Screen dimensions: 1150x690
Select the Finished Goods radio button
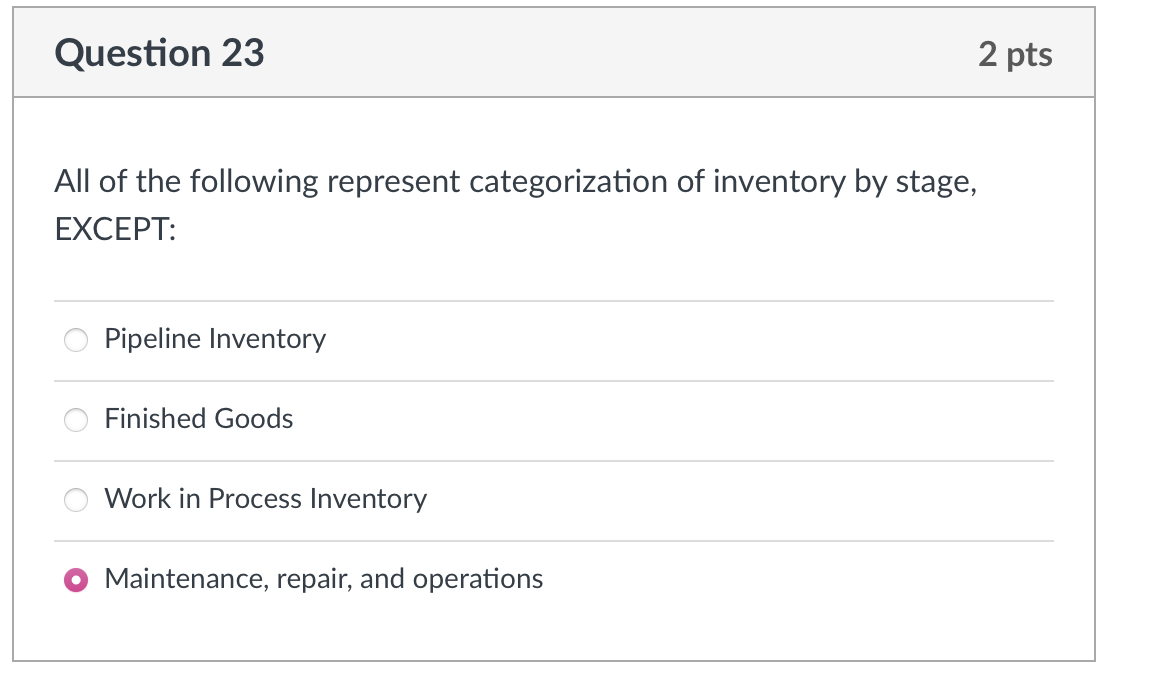coord(75,419)
